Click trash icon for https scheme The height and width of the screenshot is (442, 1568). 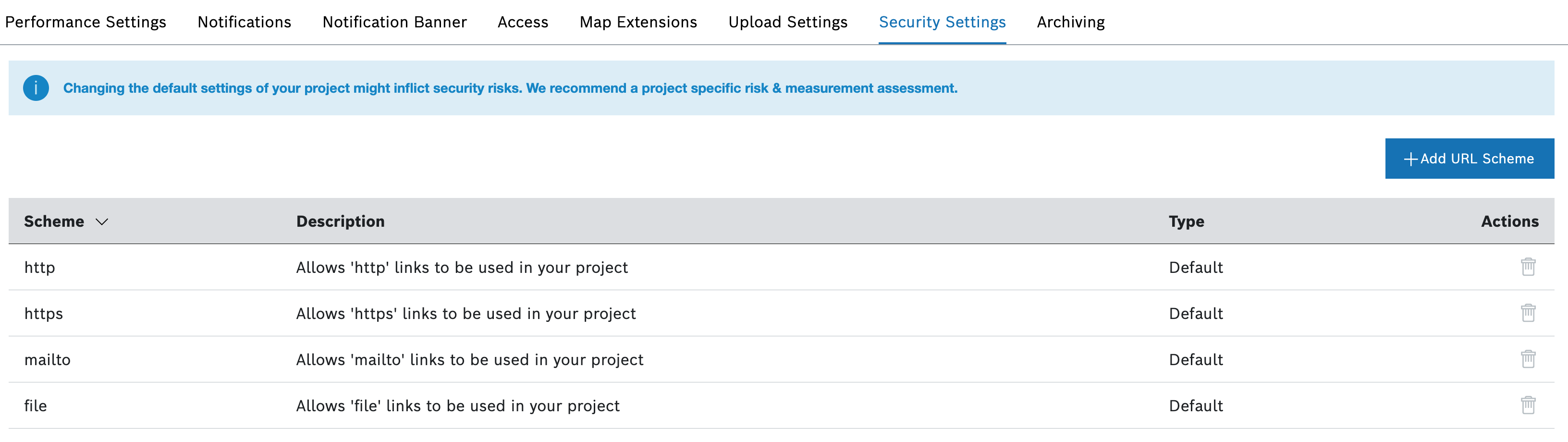tap(1528, 313)
